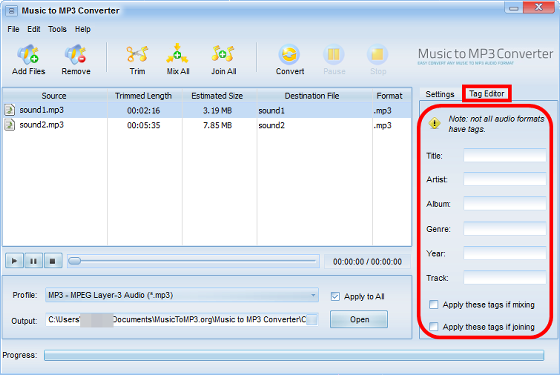The image size is (560, 375).
Task: Open the Help menu
Action: pos(82,29)
